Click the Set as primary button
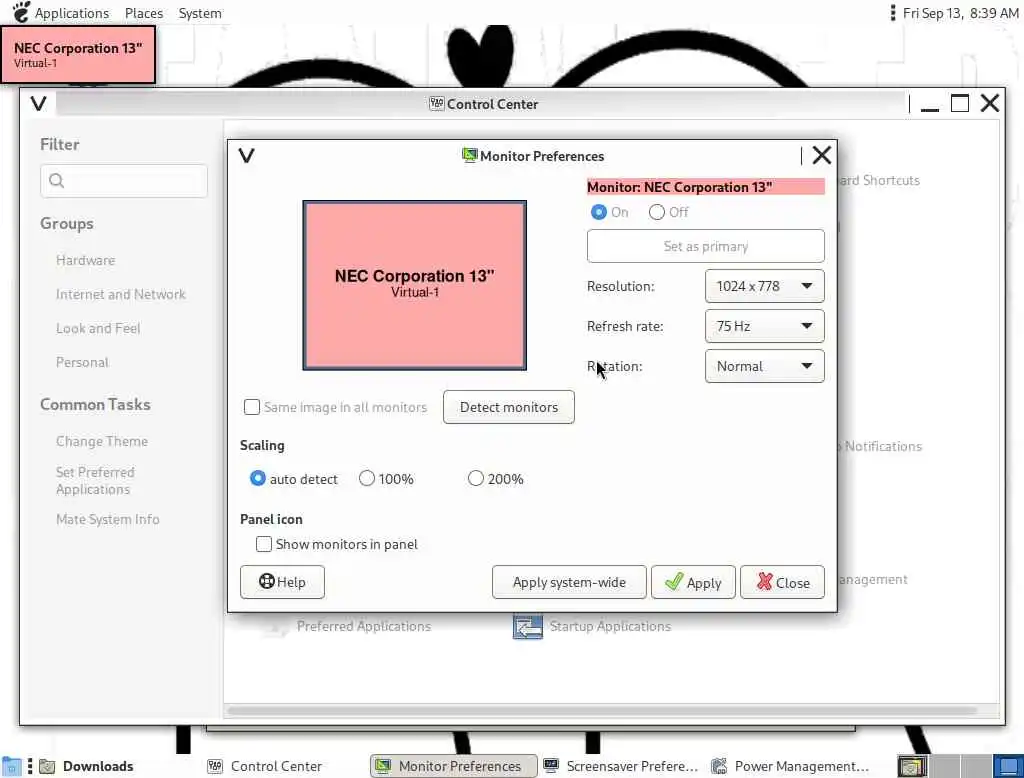The width and height of the screenshot is (1024, 778). 705,246
